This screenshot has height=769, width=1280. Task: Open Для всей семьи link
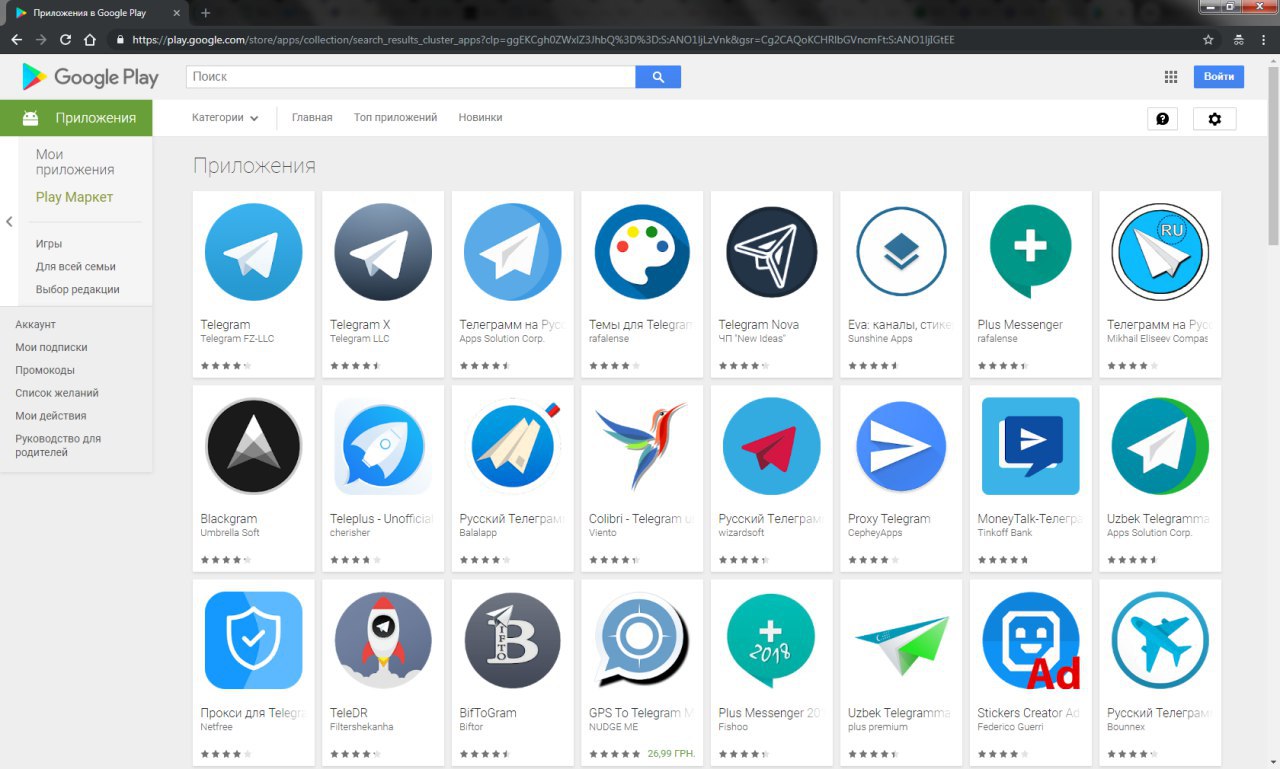[x=76, y=267]
